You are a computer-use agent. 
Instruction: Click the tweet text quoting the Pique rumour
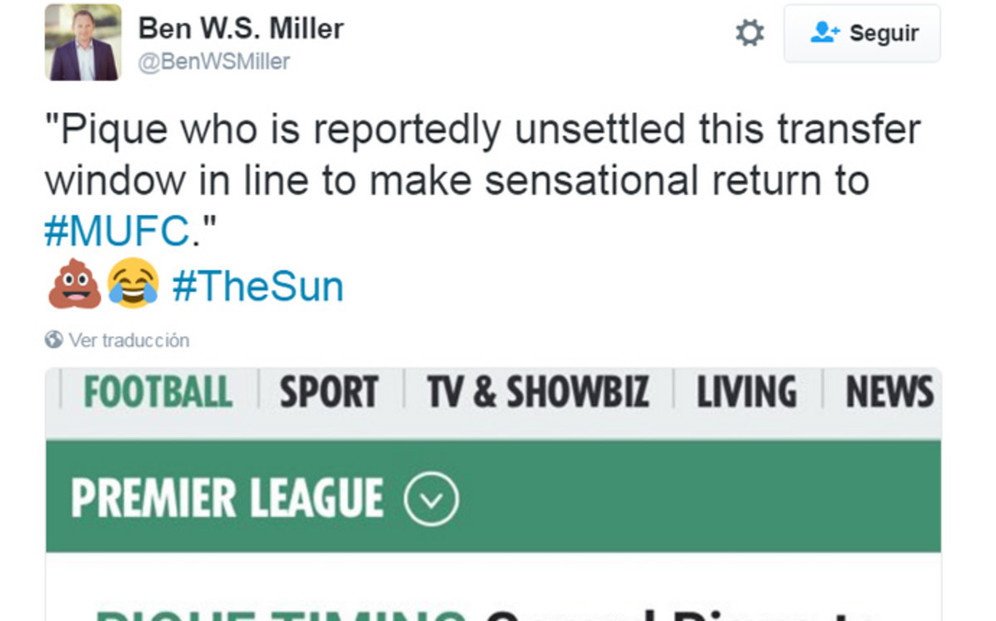pos(480,156)
